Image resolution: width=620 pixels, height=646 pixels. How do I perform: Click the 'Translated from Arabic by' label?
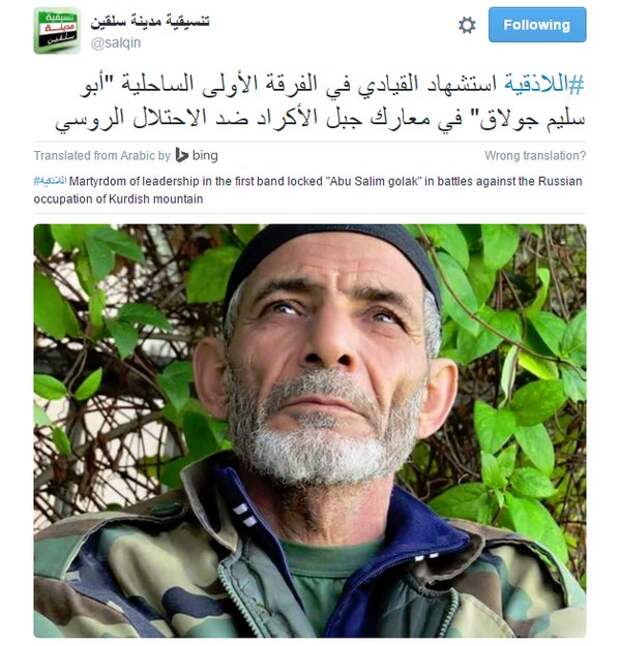point(102,156)
